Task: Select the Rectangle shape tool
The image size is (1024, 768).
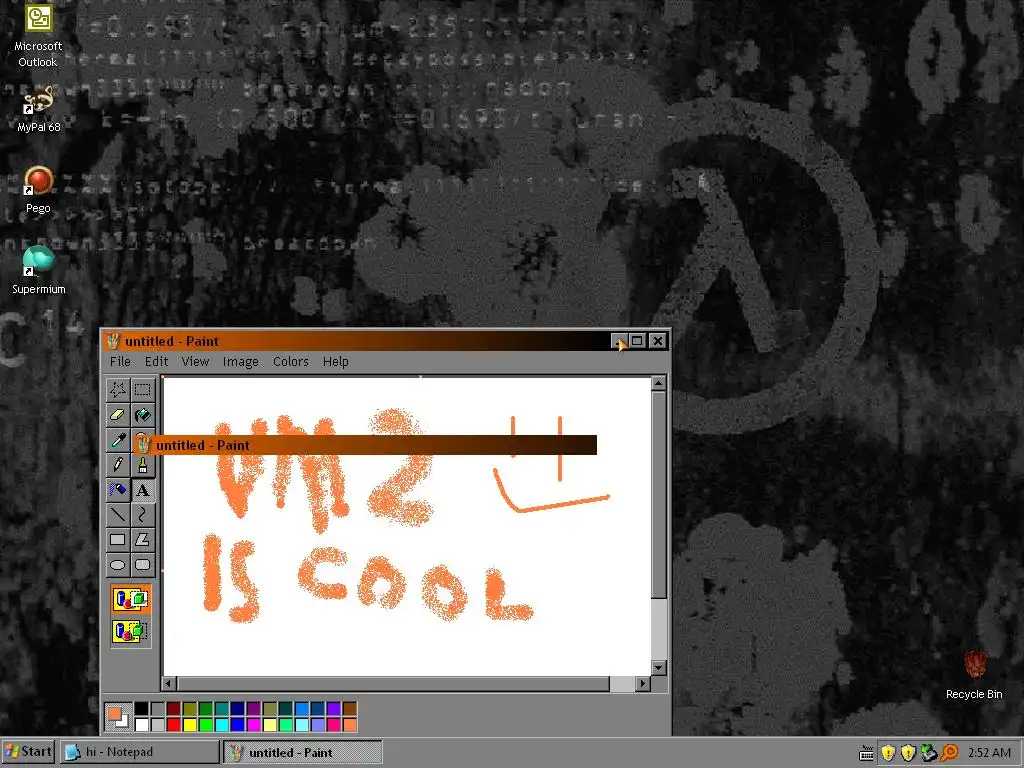Action: coord(118,539)
